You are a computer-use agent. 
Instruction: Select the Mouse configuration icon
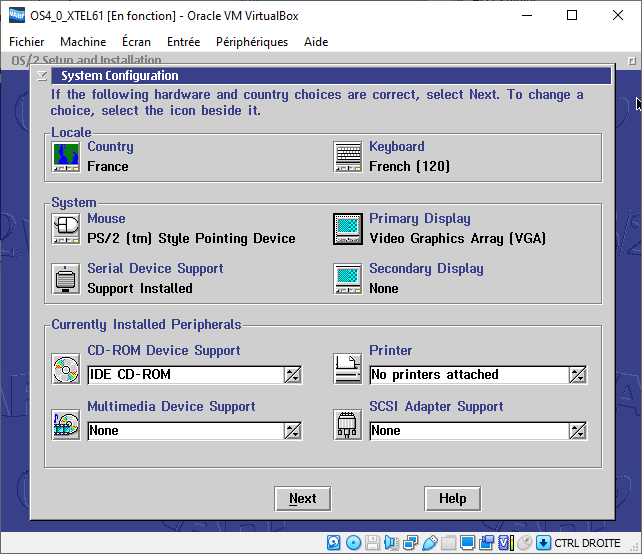pyautogui.click(x=65, y=229)
